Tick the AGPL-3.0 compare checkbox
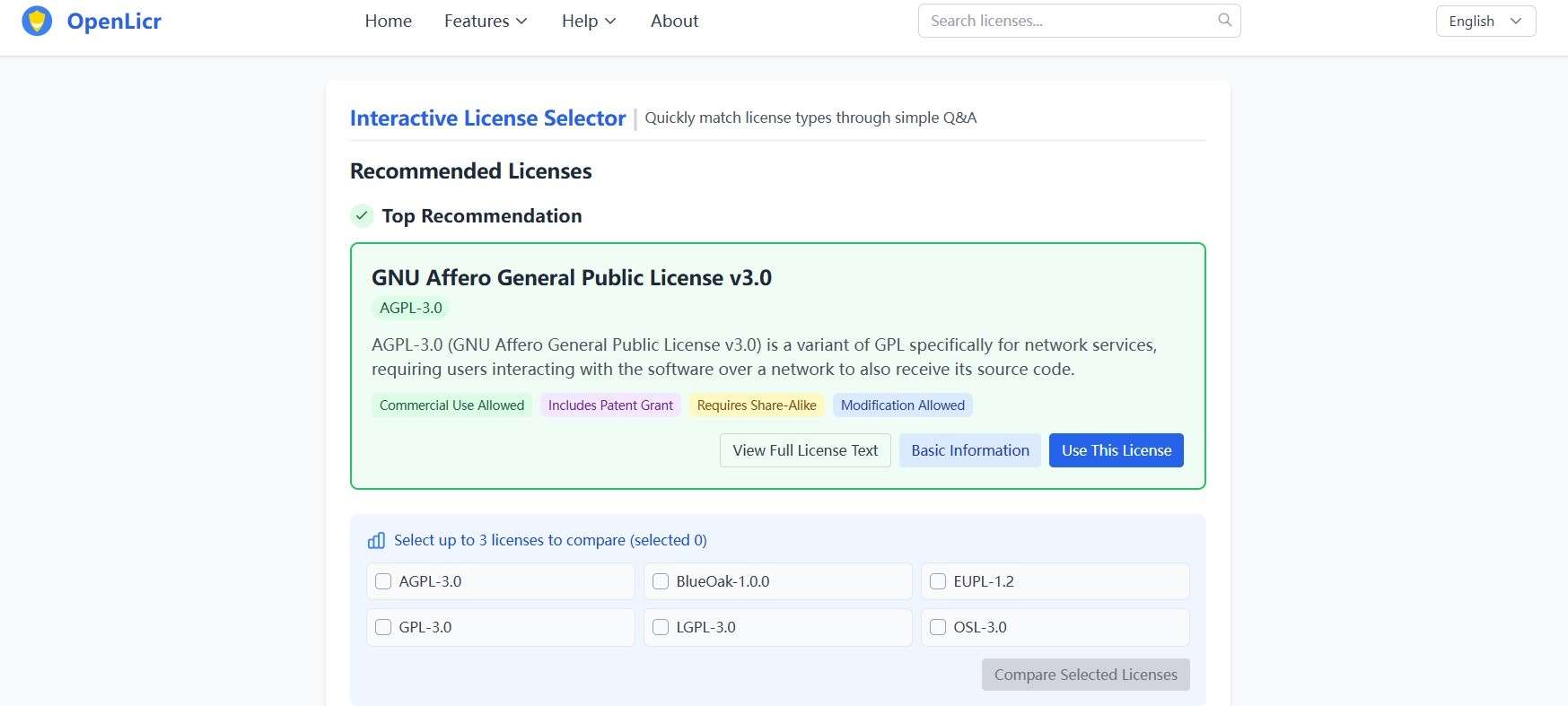Image resolution: width=1568 pixels, height=706 pixels. (x=383, y=581)
